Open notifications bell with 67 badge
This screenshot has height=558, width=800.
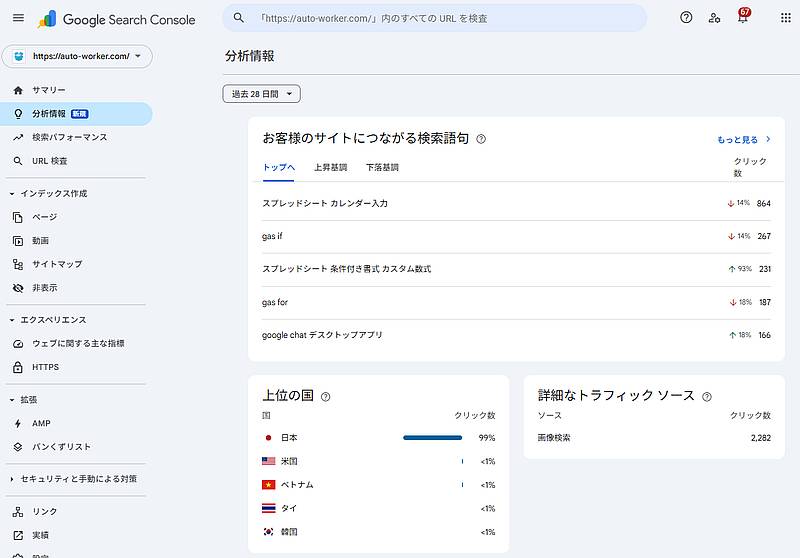click(743, 16)
